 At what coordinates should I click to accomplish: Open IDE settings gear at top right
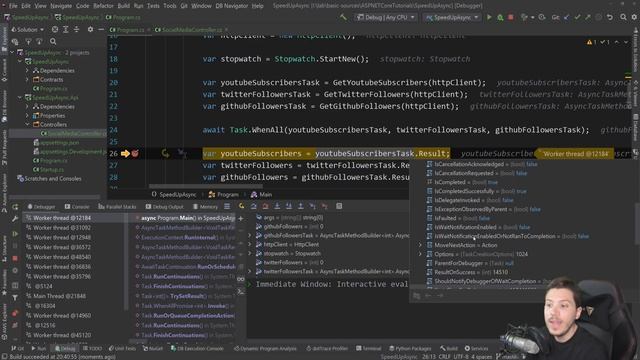[634, 17]
